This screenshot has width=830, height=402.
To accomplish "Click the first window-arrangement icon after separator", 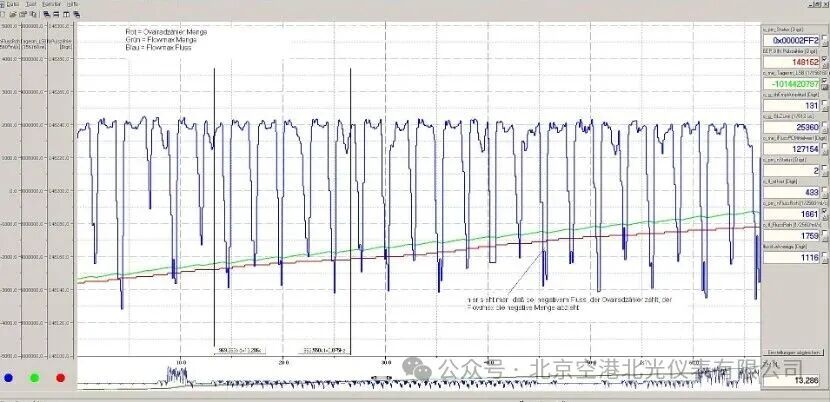I will 47,14.
